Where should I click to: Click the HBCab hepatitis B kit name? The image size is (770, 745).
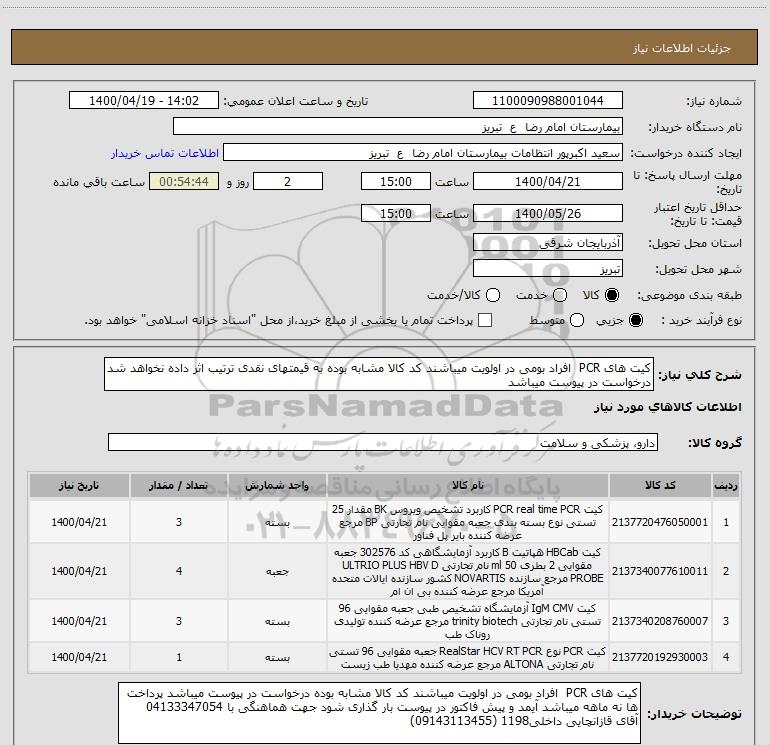(x=468, y=572)
